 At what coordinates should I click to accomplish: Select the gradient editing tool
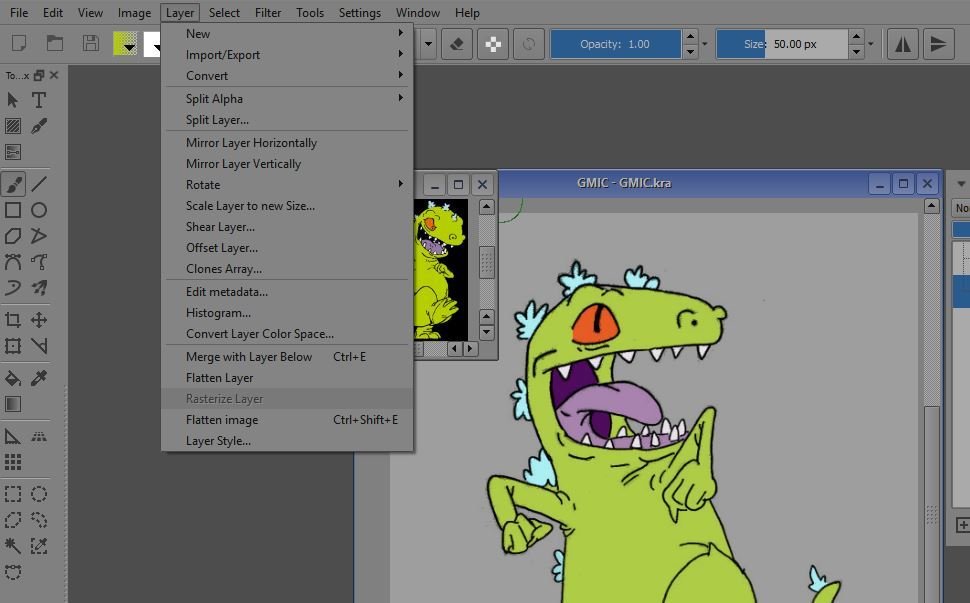[12, 152]
